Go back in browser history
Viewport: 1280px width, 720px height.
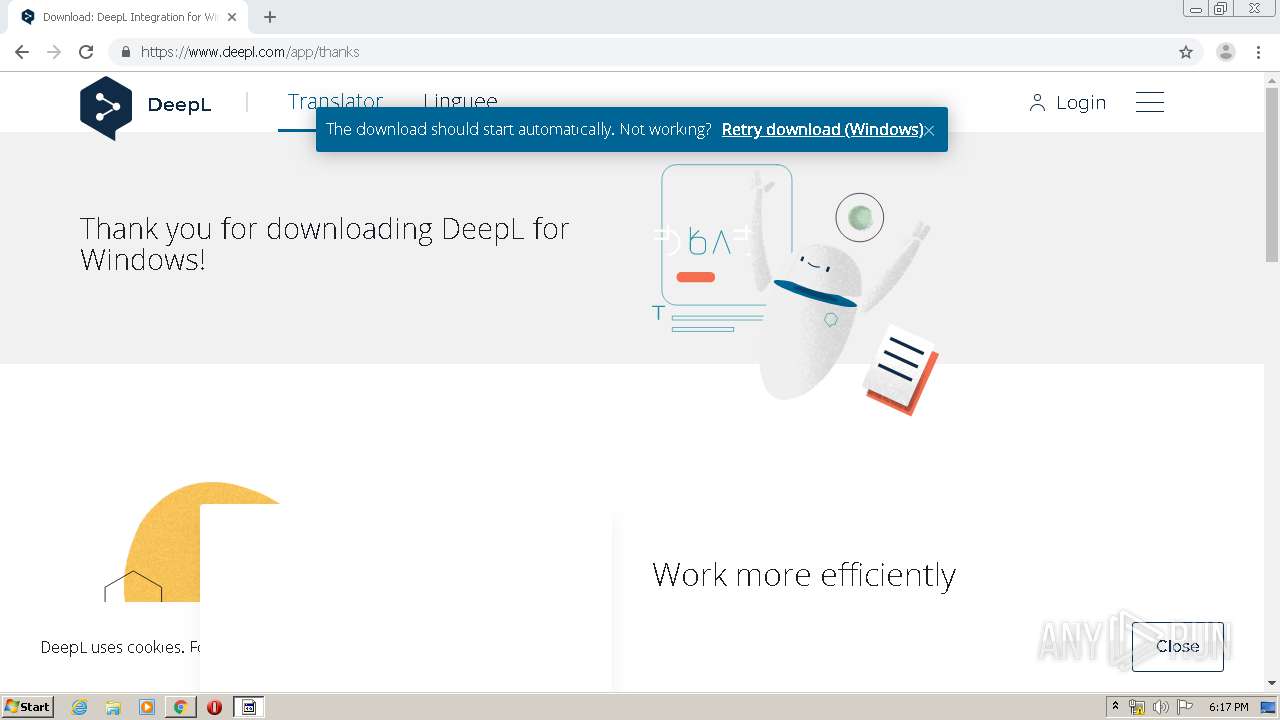(22, 52)
